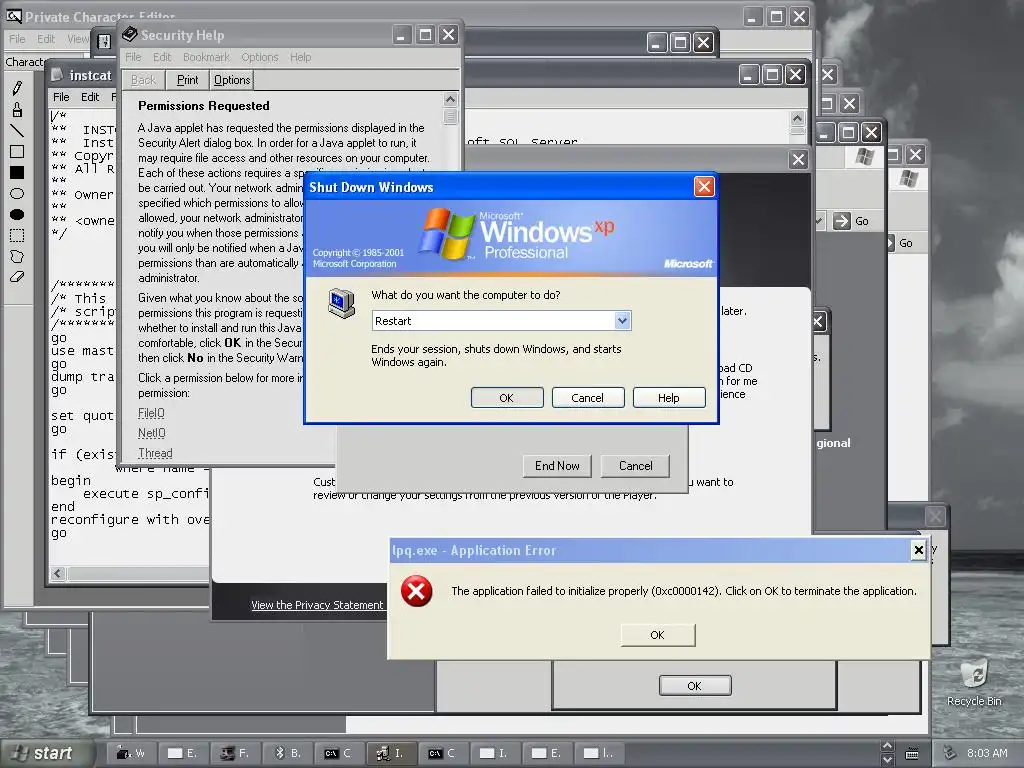Confirm restart with OK in Shut Down Windows
Image resolution: width=1024 pixels, height=768 pixels.
(x=507, y=398)
